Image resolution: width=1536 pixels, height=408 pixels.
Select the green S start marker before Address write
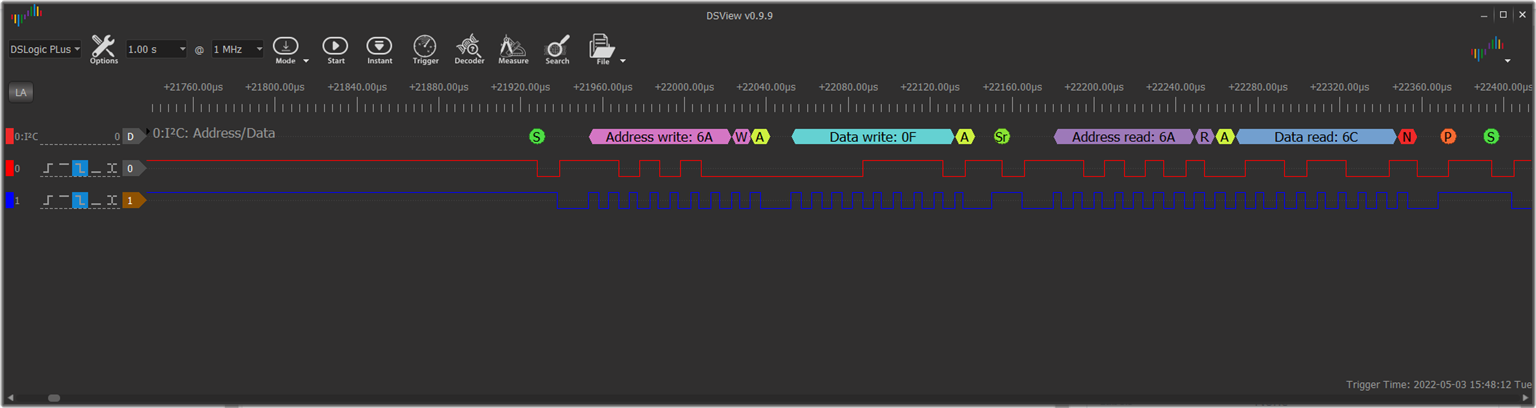(x=537, y=136)
